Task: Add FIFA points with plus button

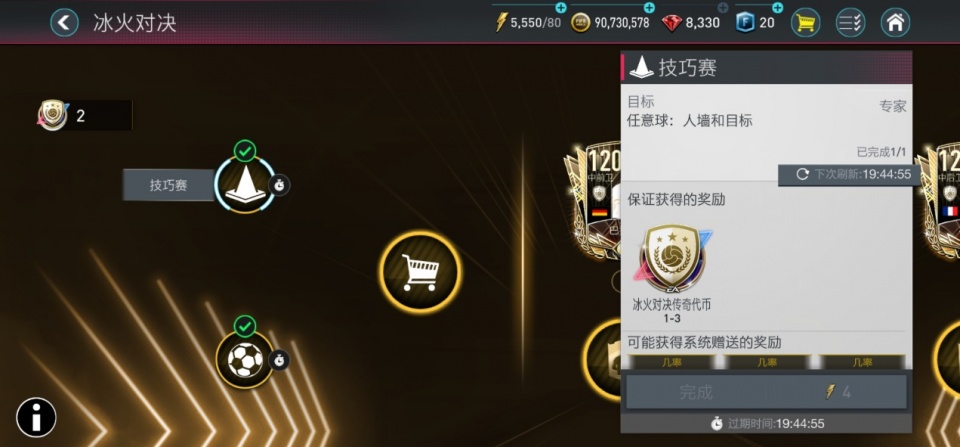Action: click(778, 7)
